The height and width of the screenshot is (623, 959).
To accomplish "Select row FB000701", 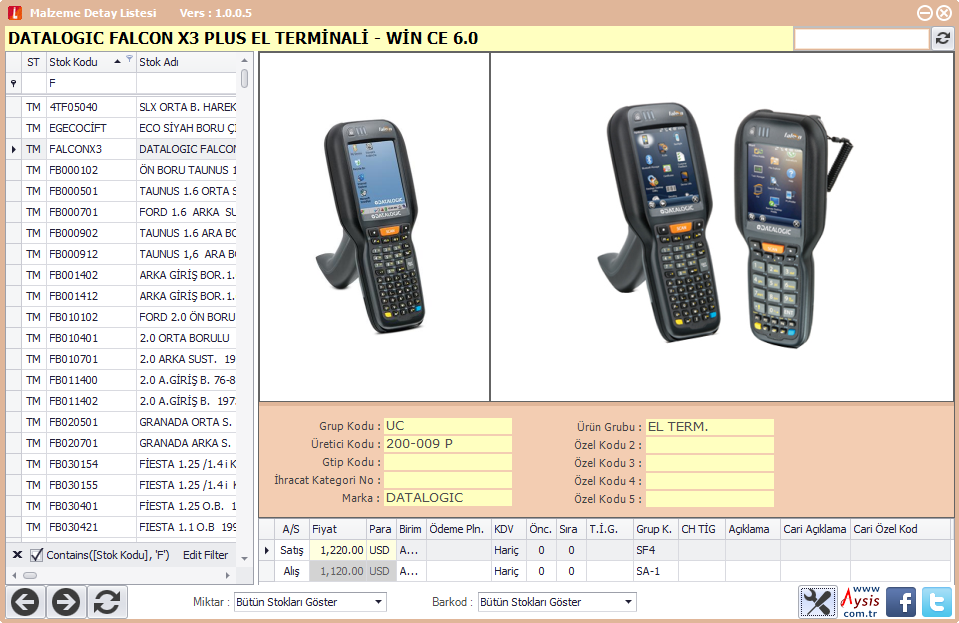I will click(x=121, y=212).
